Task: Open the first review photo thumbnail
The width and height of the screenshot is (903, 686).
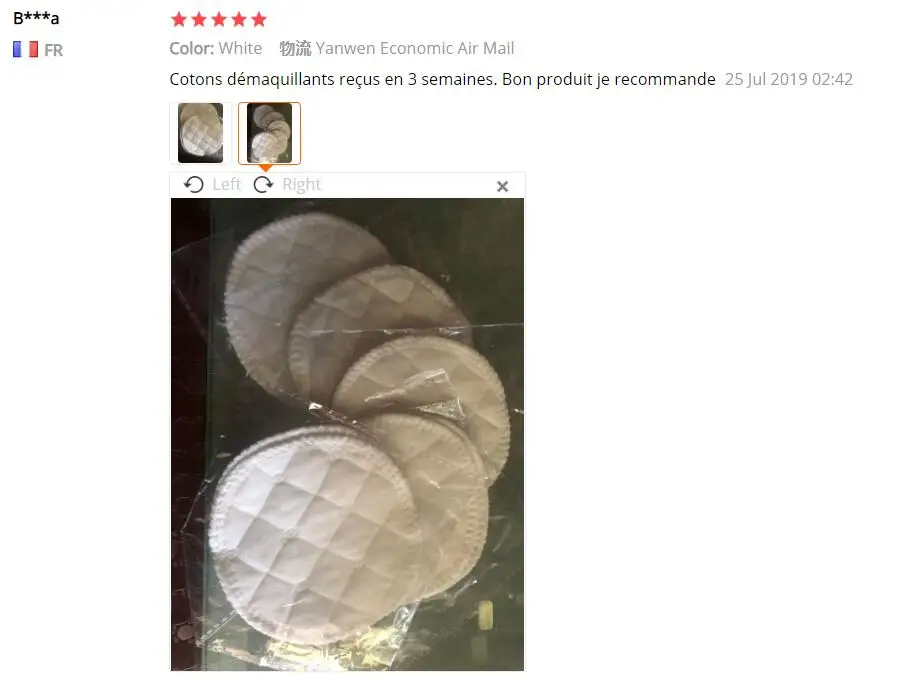Action: (x=200, y=133)
